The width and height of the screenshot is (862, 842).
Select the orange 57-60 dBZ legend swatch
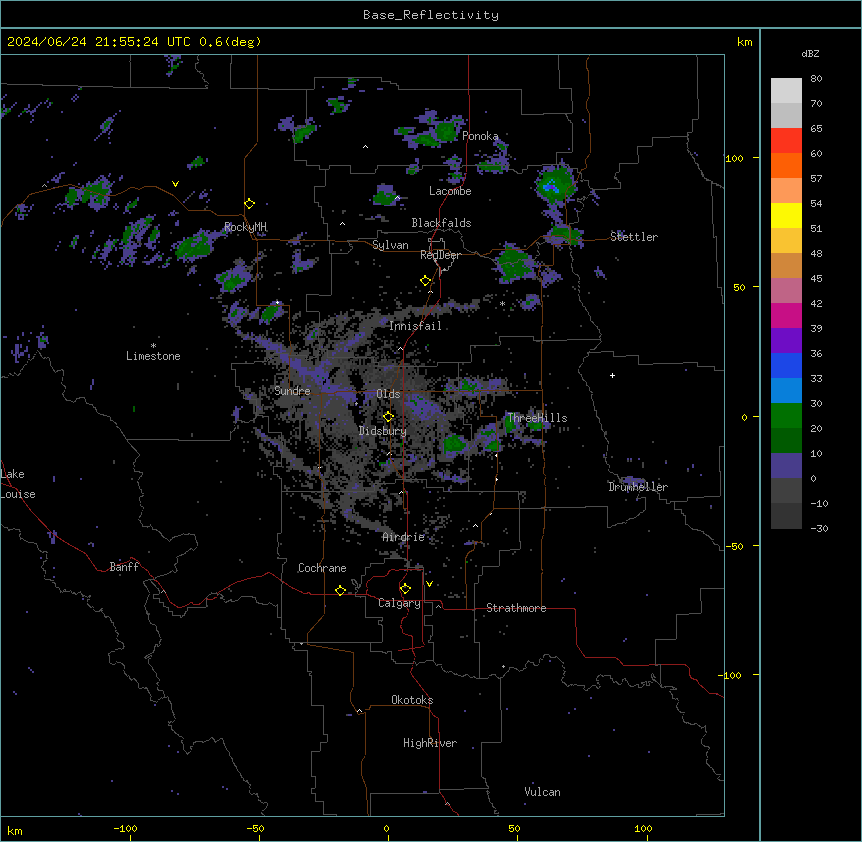coord(786,165)
